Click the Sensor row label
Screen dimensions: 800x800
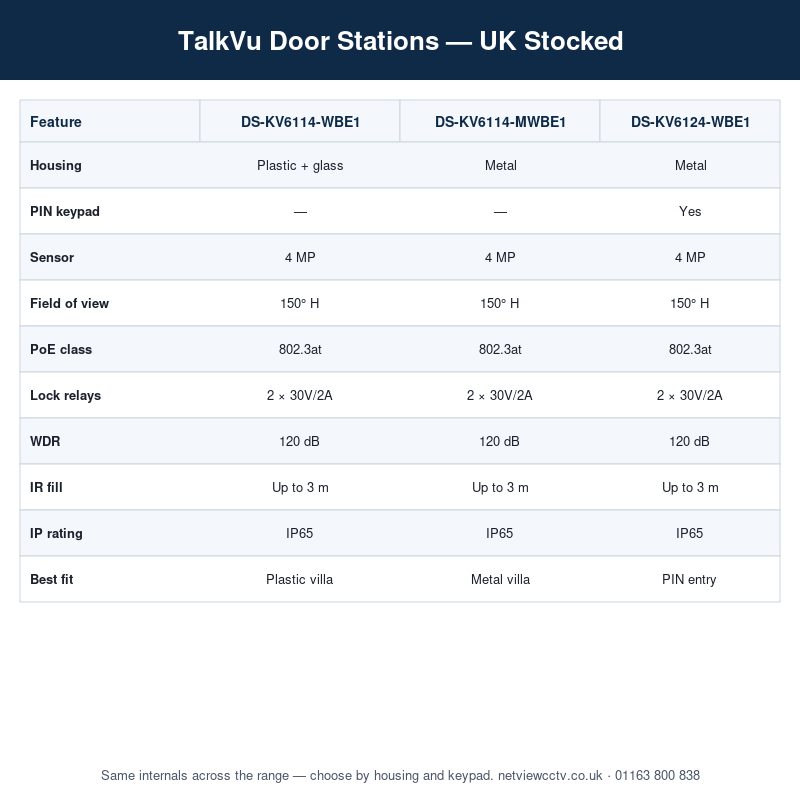52,257
